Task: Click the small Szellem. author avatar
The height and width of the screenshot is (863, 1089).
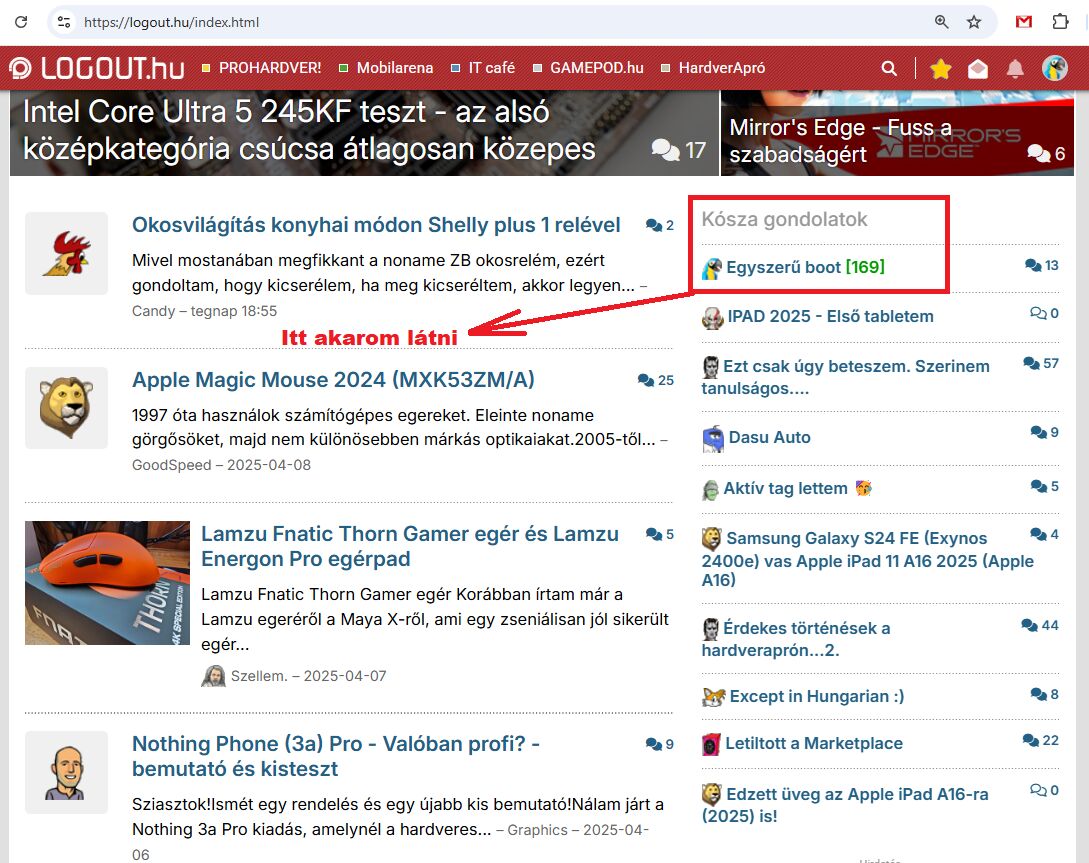Action: [x=213, y=676]
